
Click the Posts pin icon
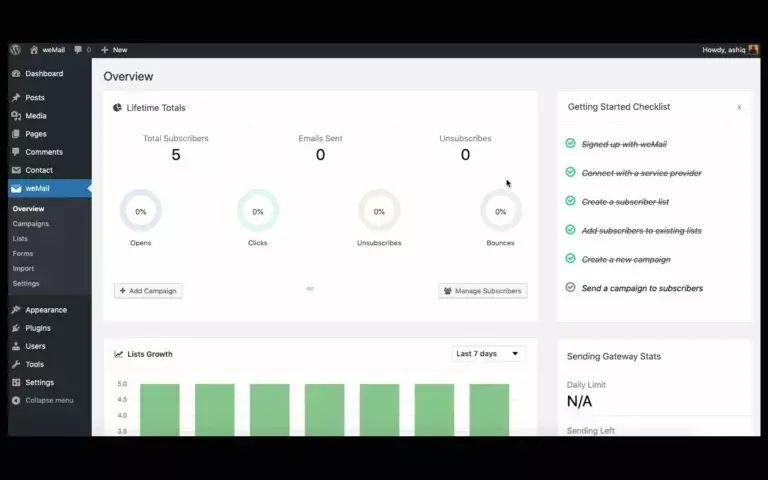point(16,97)
